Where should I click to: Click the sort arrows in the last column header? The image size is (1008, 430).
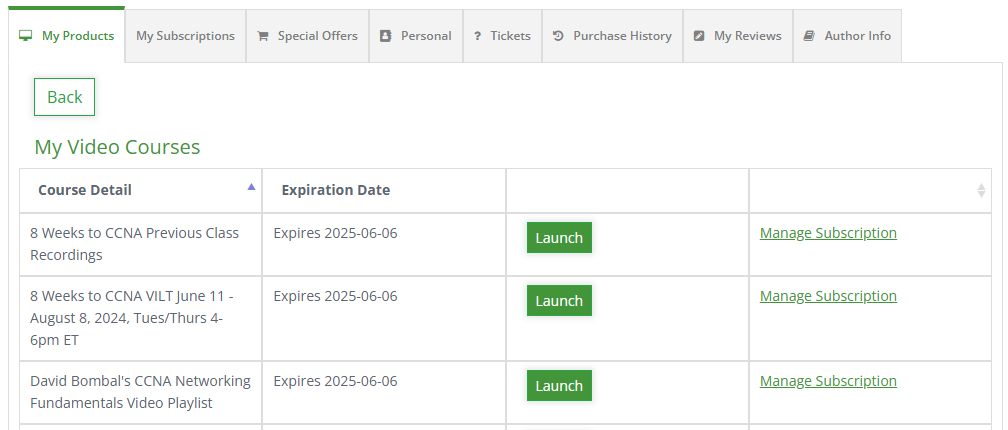981,190
